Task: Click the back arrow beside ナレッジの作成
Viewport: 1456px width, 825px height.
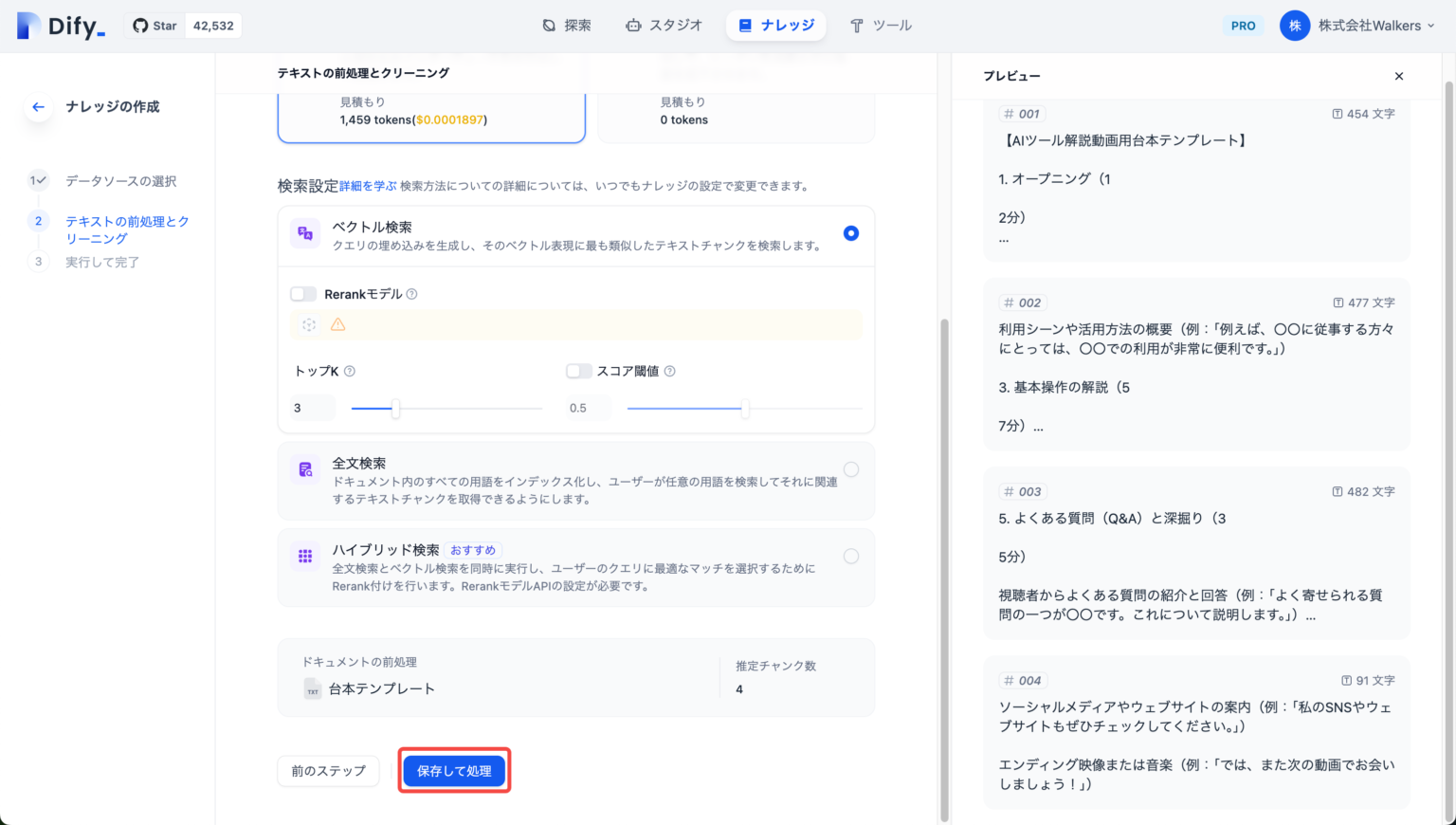Action: pos(38,106)
